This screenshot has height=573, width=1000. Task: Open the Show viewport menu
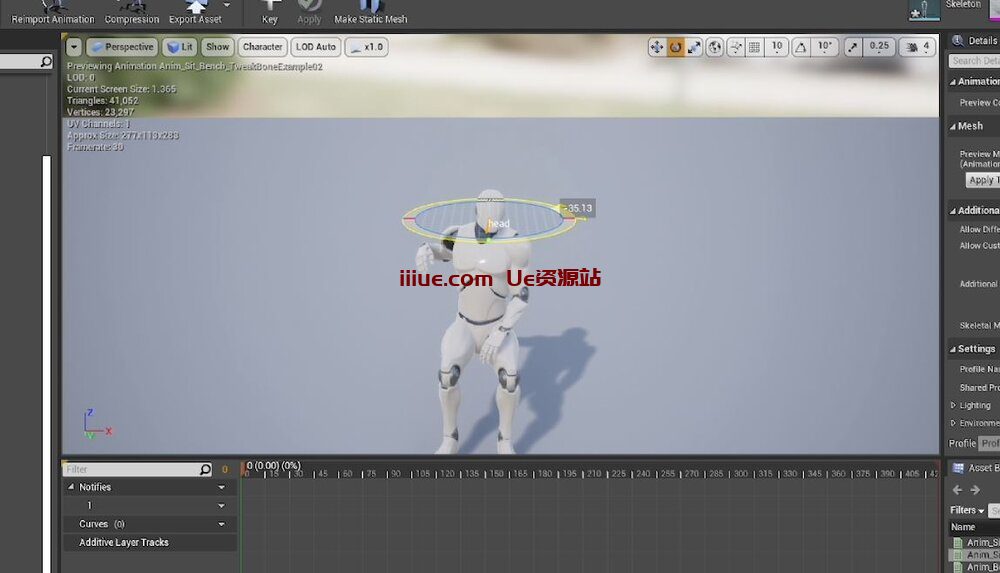coord(217,47)
